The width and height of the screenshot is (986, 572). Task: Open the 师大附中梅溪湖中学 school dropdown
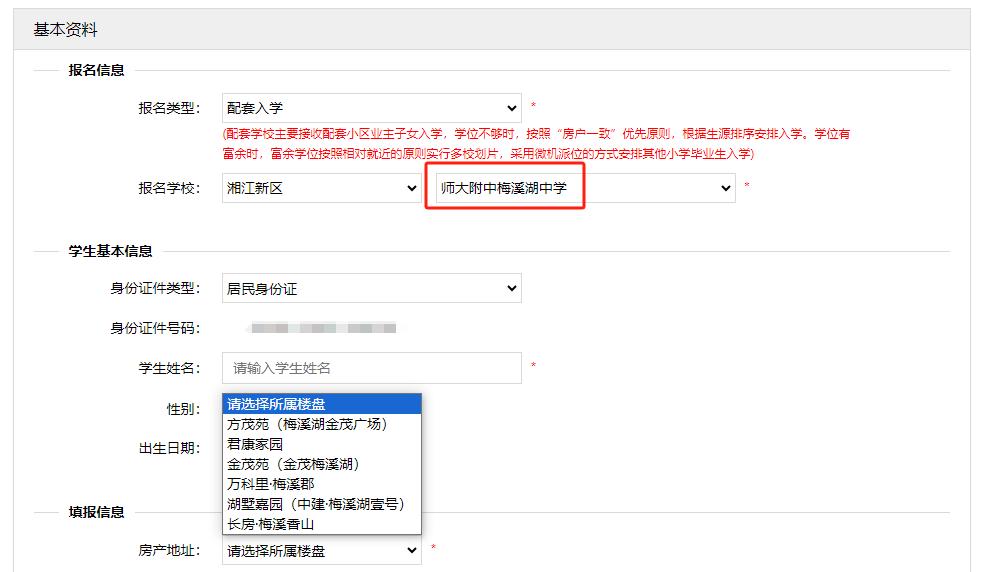585,188
